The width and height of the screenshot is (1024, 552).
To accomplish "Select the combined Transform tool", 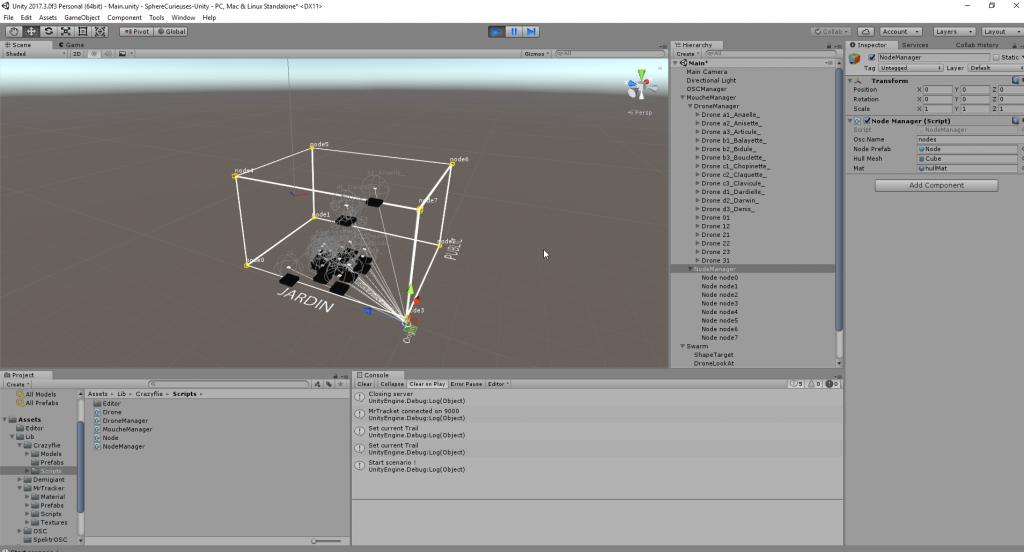I will (x=100, y=31).
